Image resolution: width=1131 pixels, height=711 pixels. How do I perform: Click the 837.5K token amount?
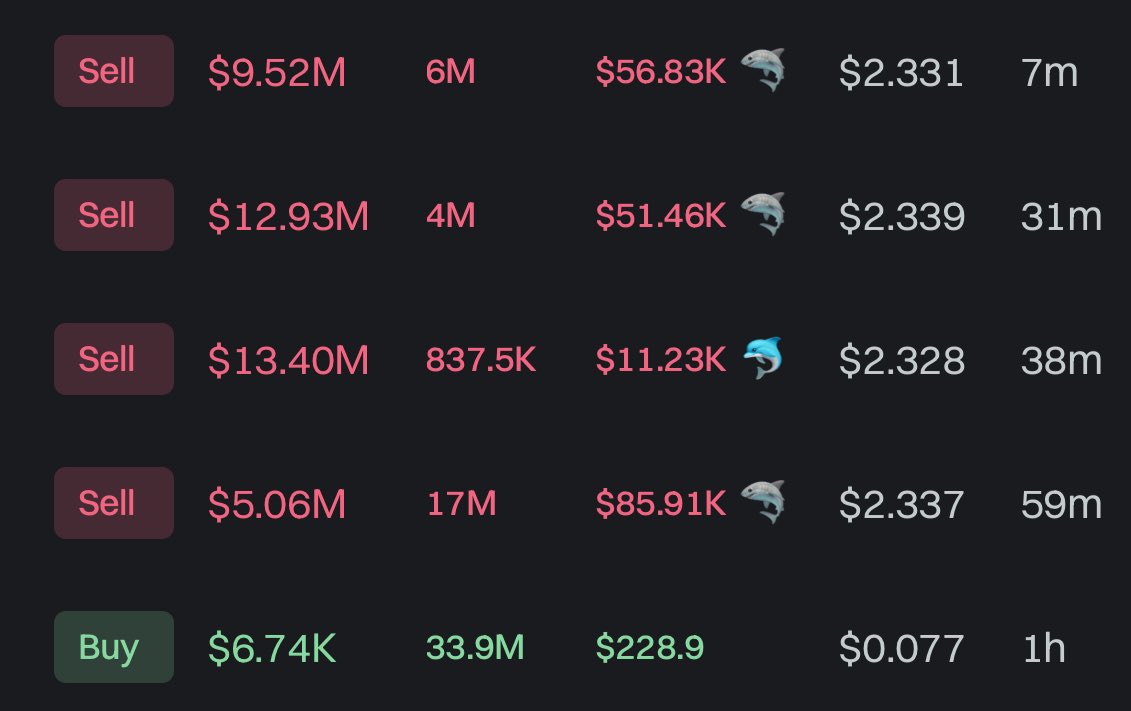481,359
